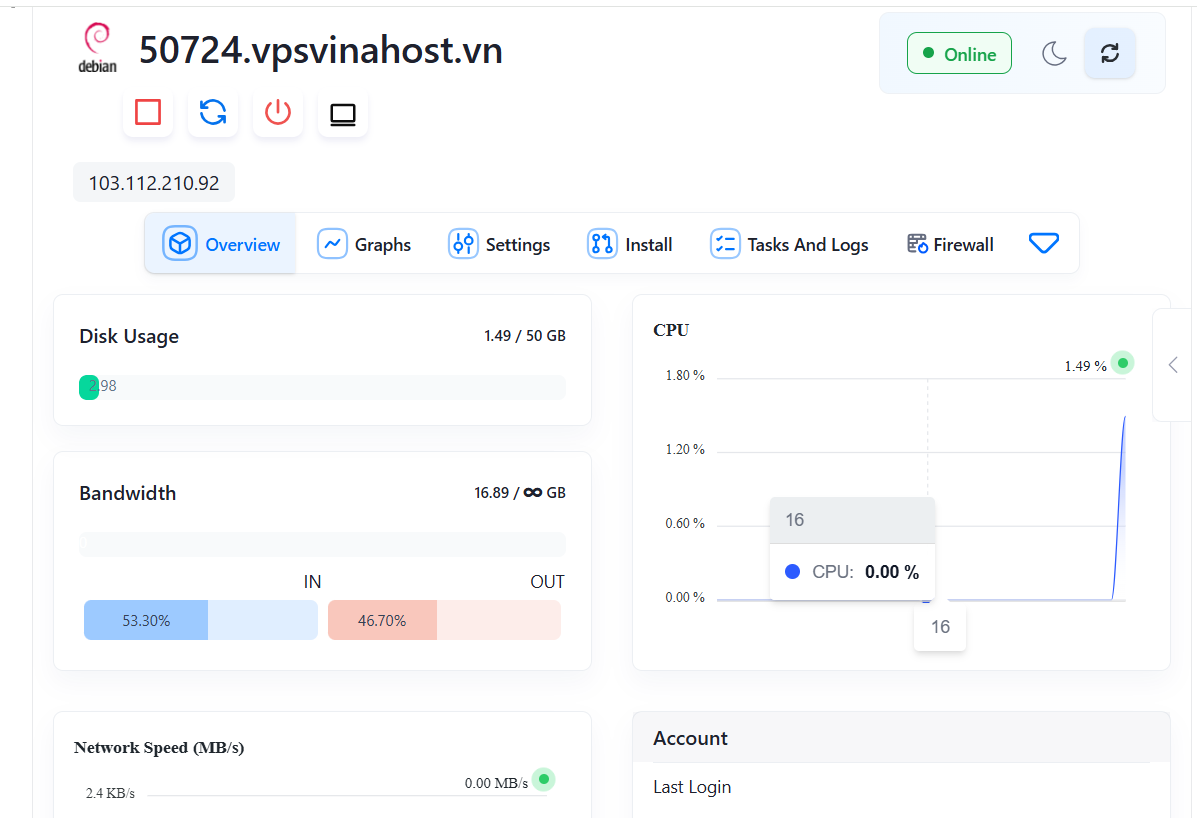Viewport: 1197px width, 818px height.
Task: Expand the blue chevron dropdown after Firewall
Action: point(1044,243)
